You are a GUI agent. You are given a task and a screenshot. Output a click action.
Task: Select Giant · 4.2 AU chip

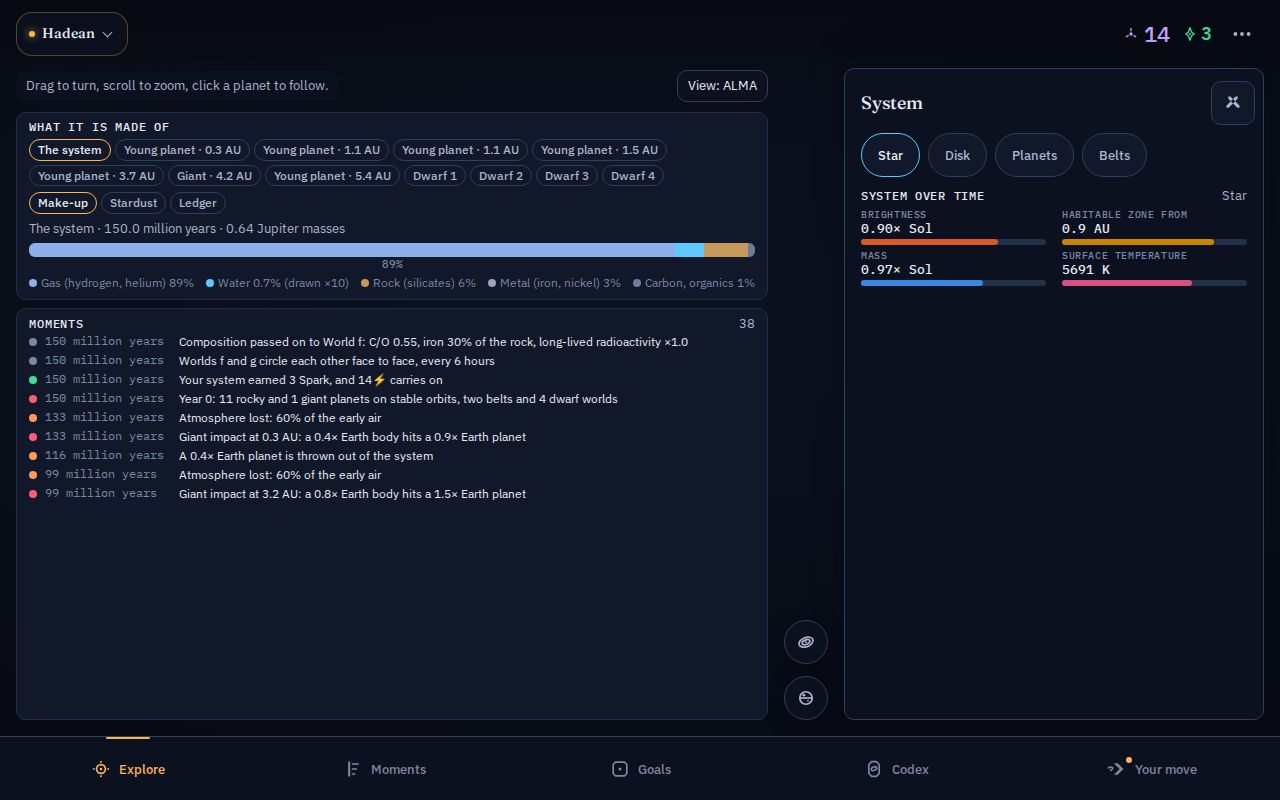click(214, 176)
